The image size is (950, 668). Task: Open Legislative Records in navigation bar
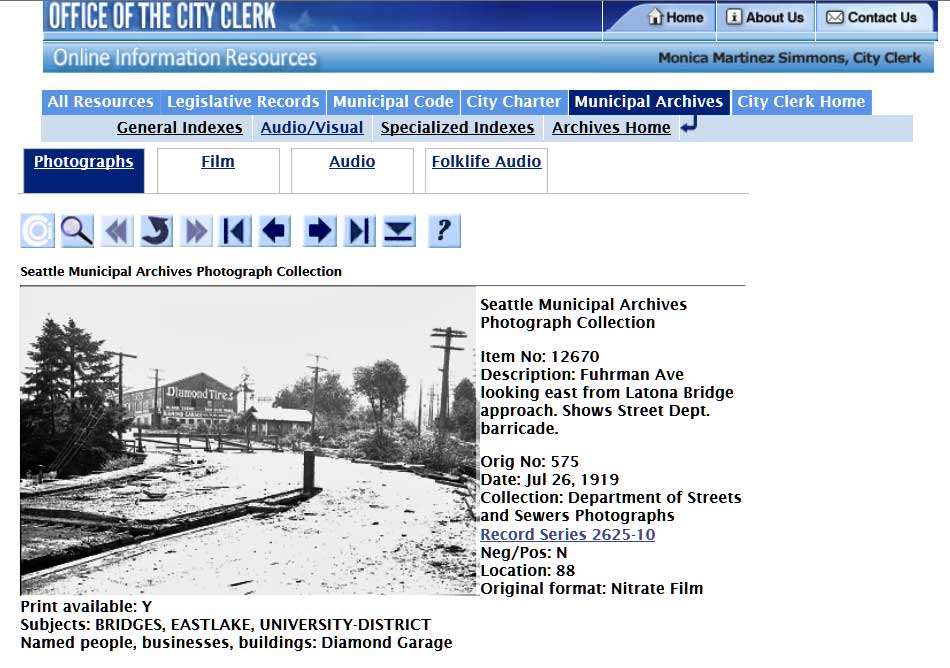[243, 102]
